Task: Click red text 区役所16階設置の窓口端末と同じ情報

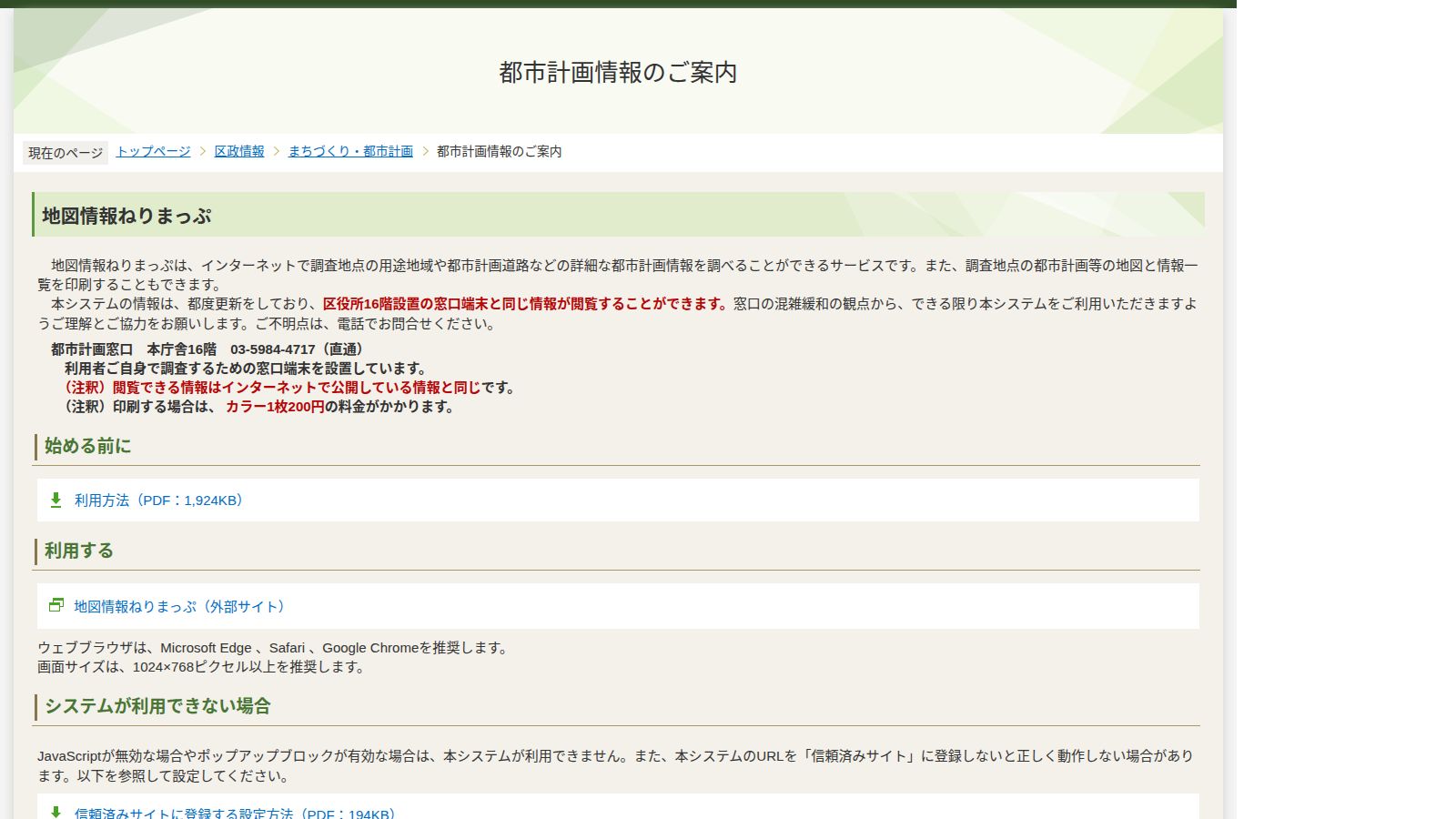Action: (441, 304)
